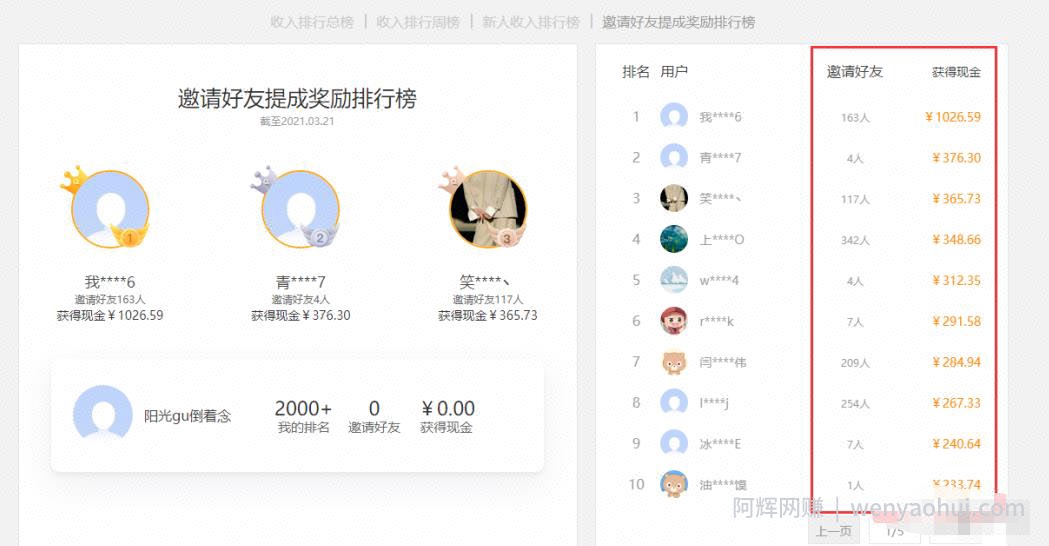Image resolution: width=1049 pixels, height=546 pixels.
Task: Select 邀请好友提成奖励排行榜 tab
Action: pos(678,22)
